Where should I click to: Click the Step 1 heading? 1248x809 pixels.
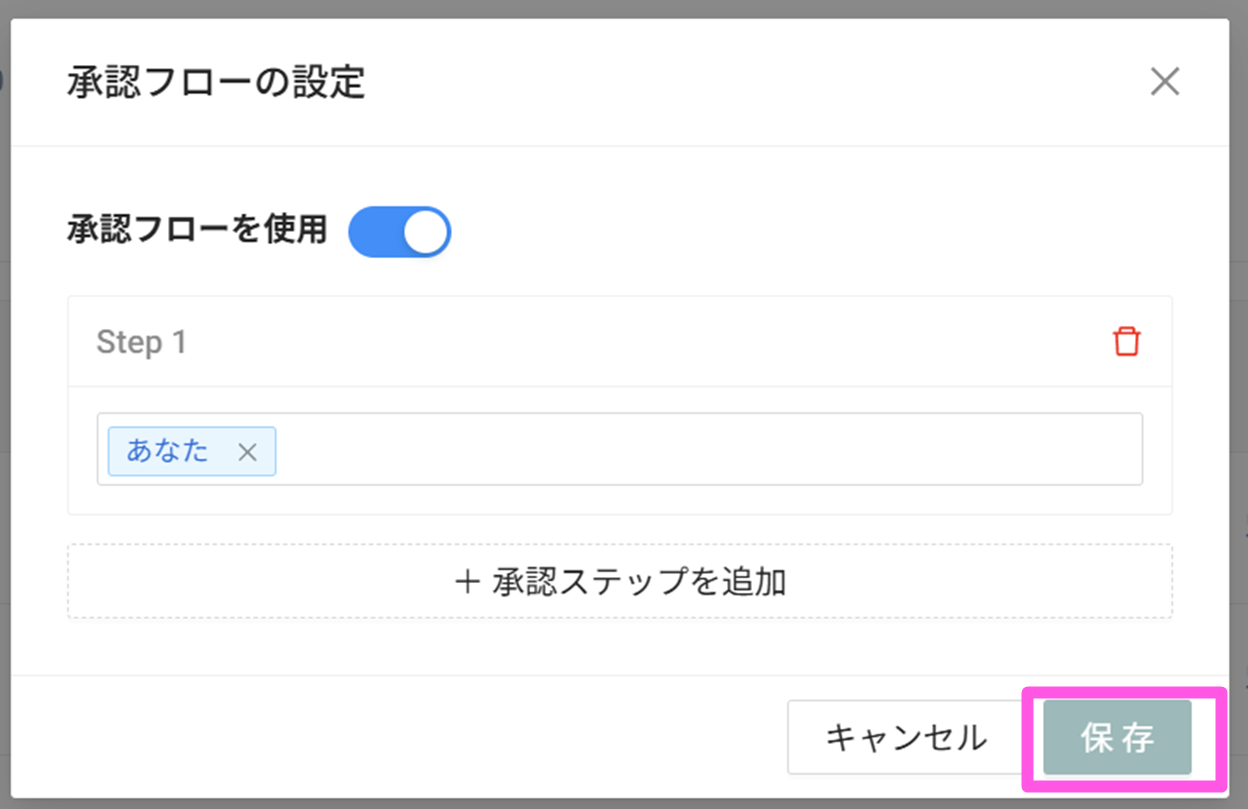141,342
